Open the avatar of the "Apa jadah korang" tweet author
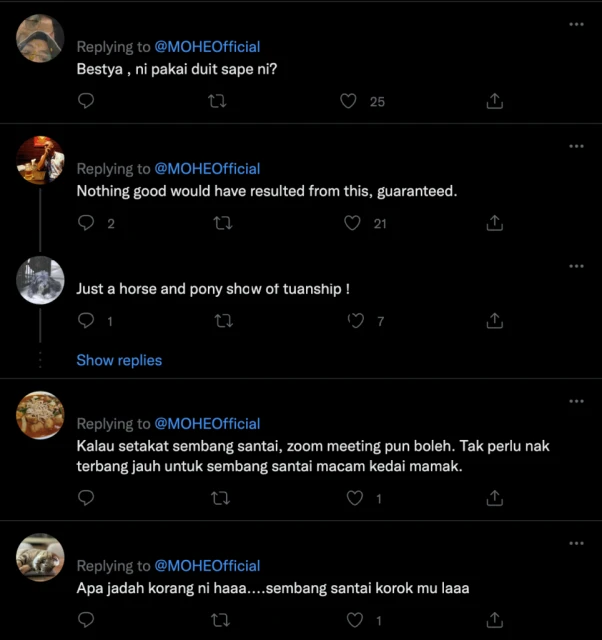Viewport: 602px width, 640px height. [41, 557]
